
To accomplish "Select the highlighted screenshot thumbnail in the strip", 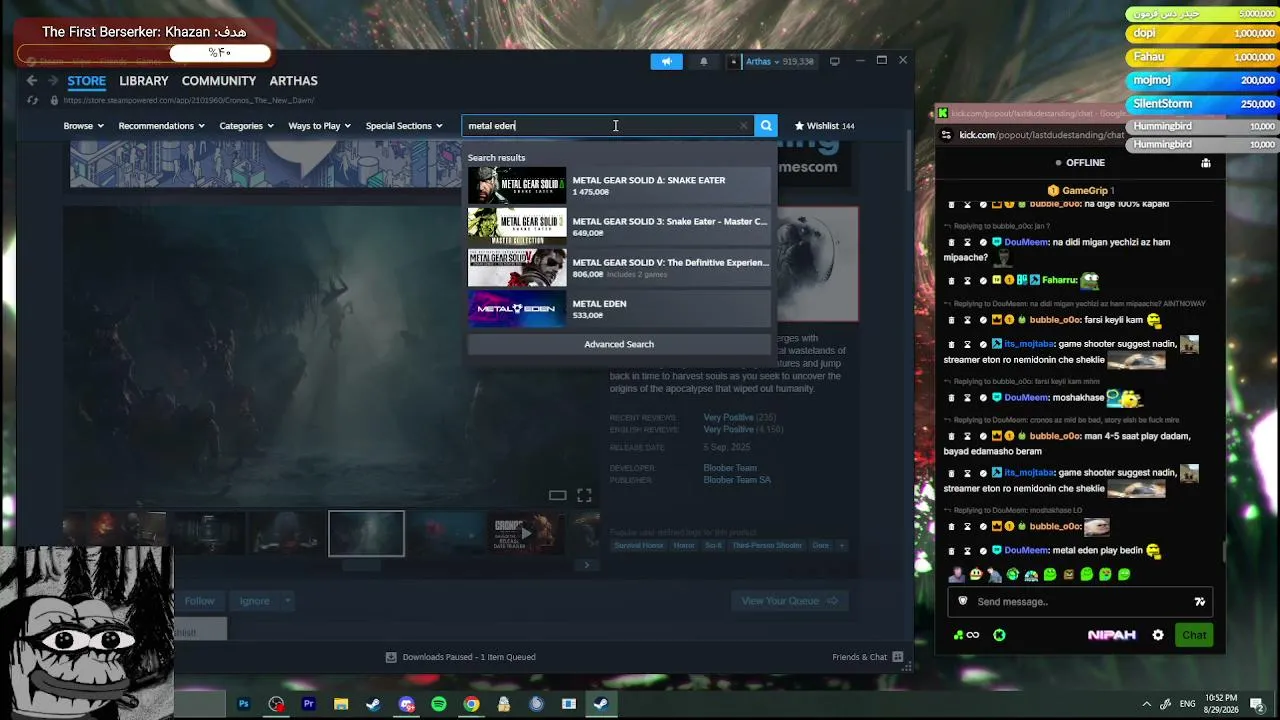I will tap(367, 533).
